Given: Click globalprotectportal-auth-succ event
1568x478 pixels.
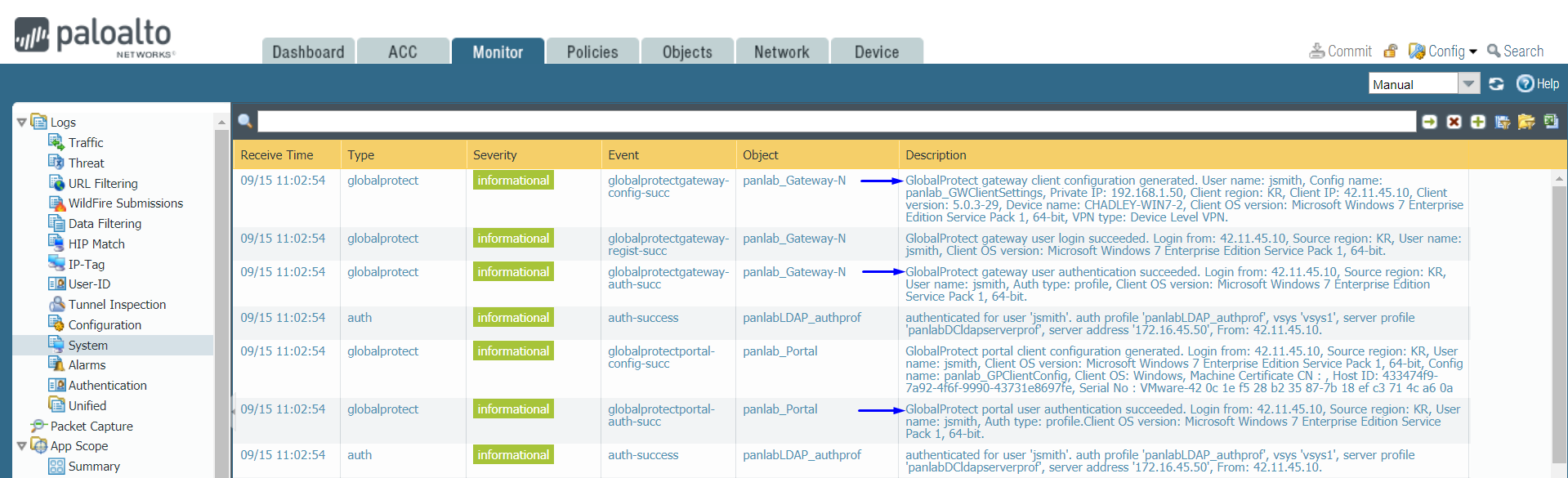Looking at the screenshot, I should coord(661,415).
